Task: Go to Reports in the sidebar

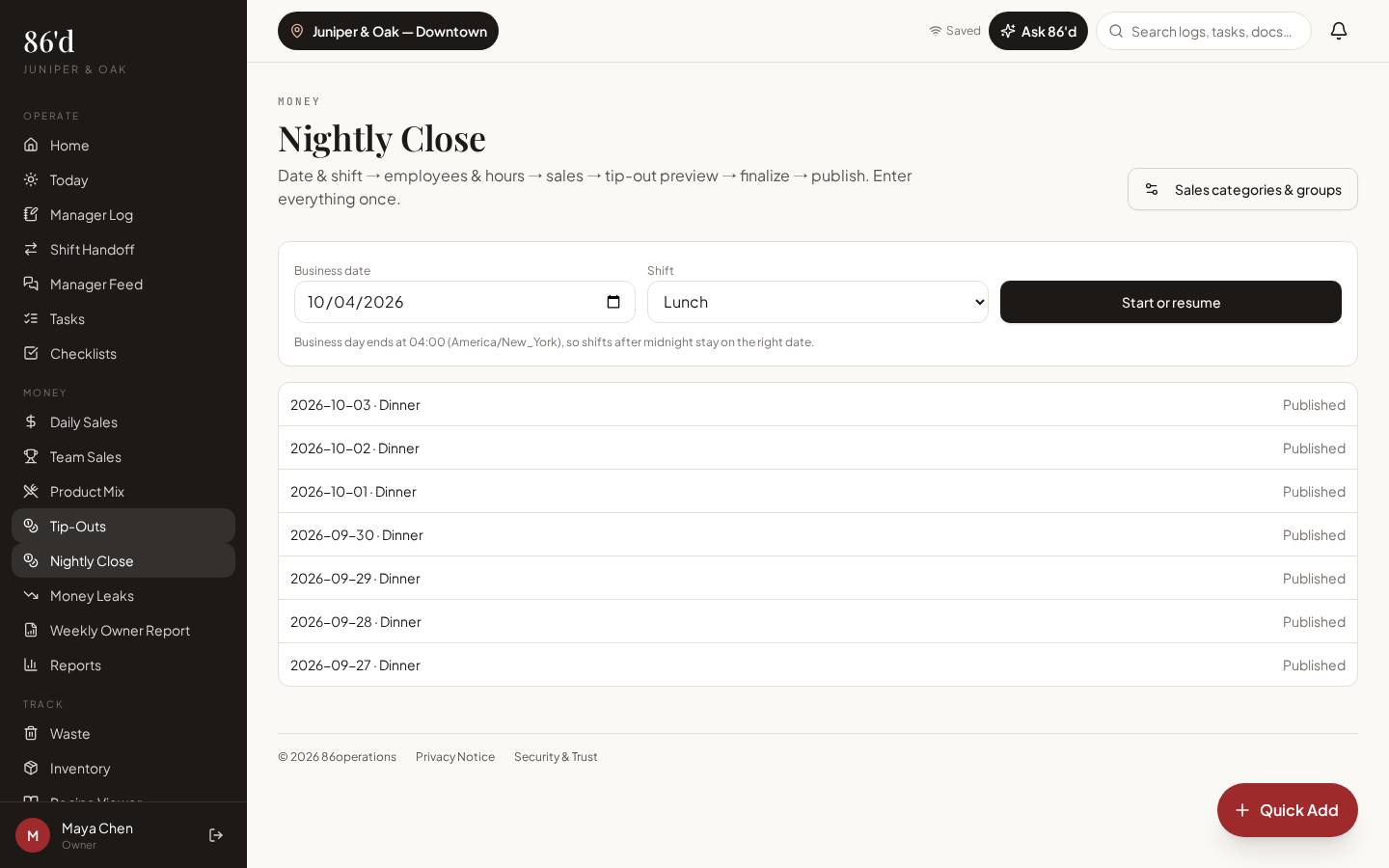Action: click(x=123, y=665)
